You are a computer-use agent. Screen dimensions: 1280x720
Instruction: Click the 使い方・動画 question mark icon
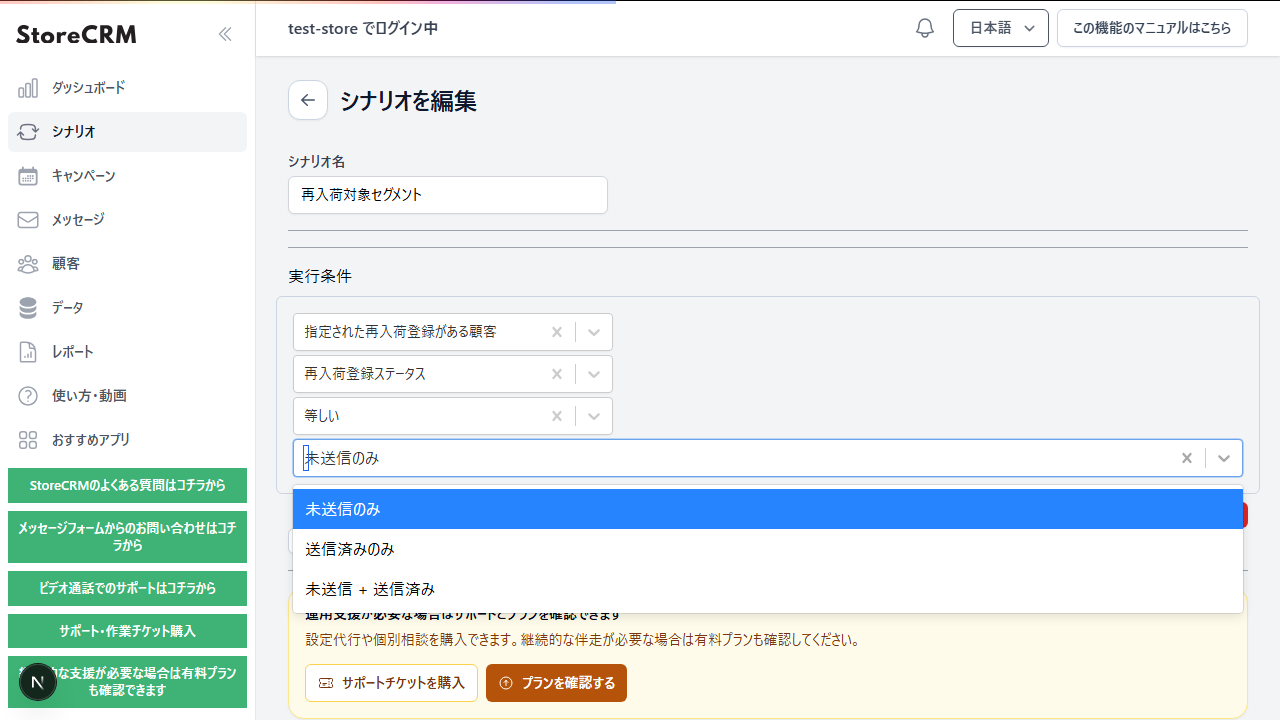[x=28, y=396]
